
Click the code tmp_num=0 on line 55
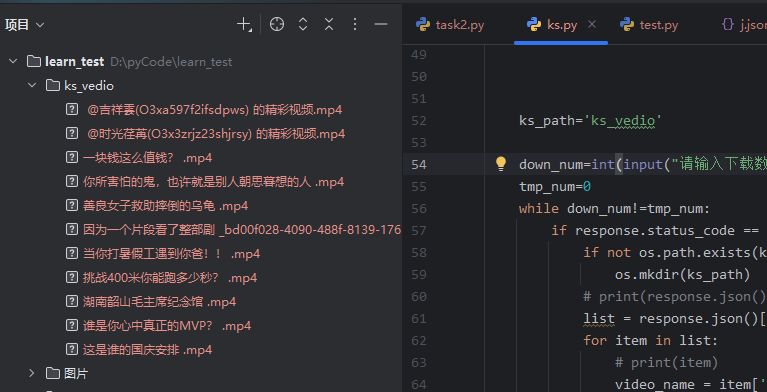pos(556,186)
